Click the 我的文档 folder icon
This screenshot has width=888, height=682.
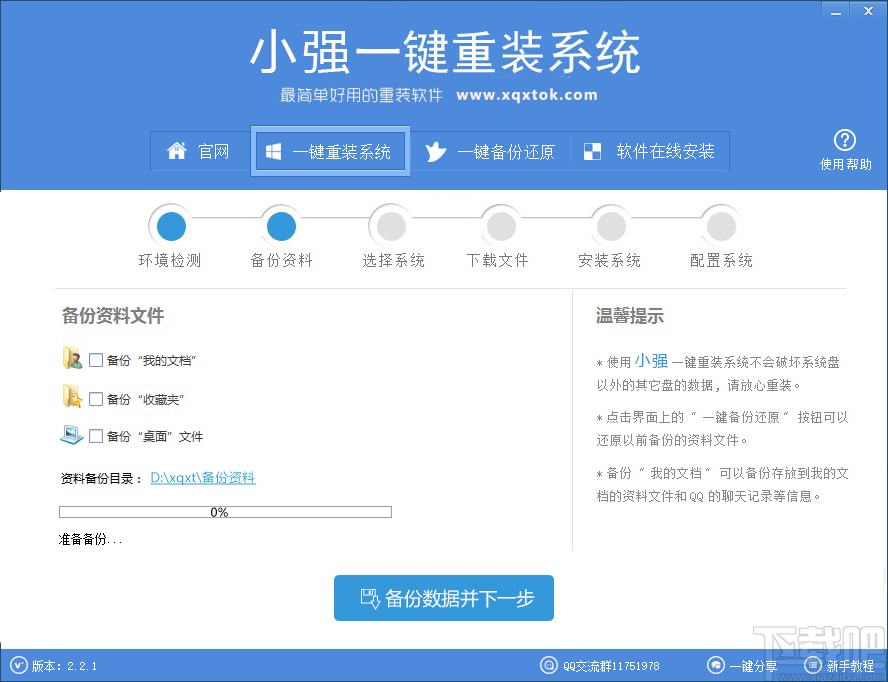point(71,357)
